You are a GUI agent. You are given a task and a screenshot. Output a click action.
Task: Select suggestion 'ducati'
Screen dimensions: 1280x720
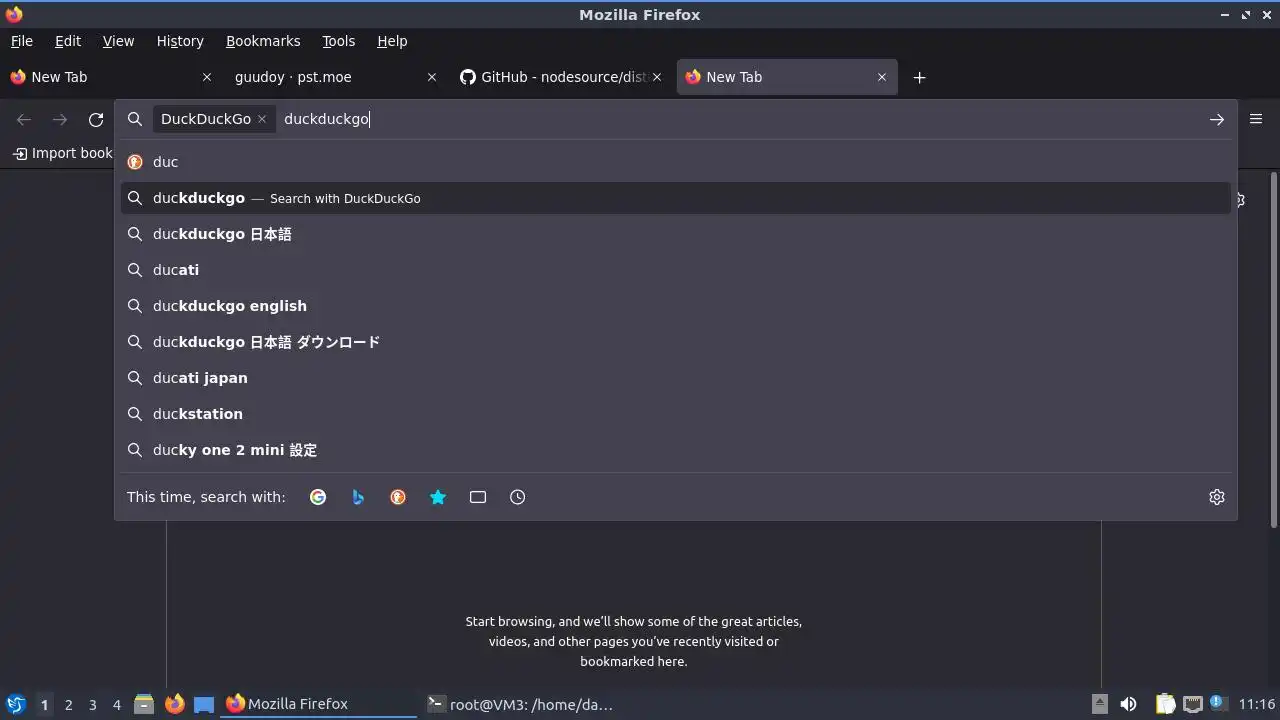(675, 270)
